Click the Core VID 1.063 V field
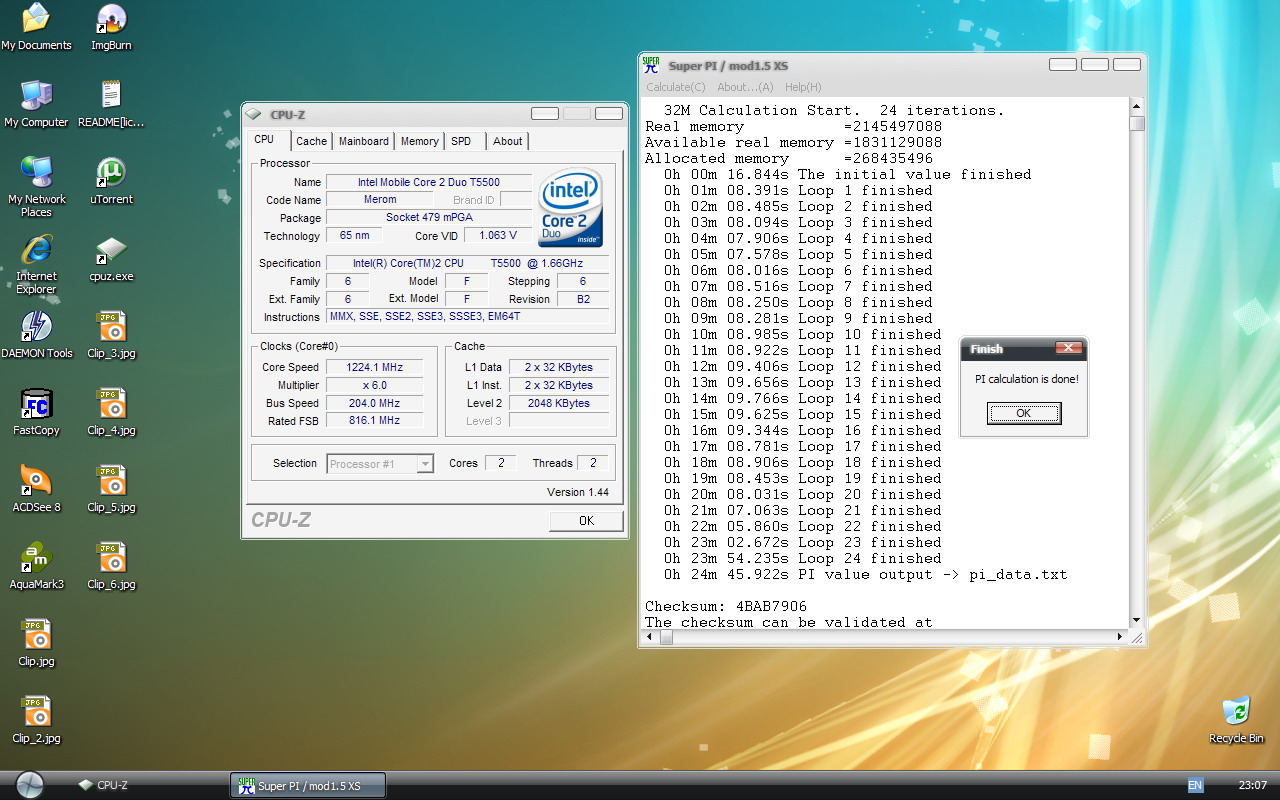 click(498, 236)
